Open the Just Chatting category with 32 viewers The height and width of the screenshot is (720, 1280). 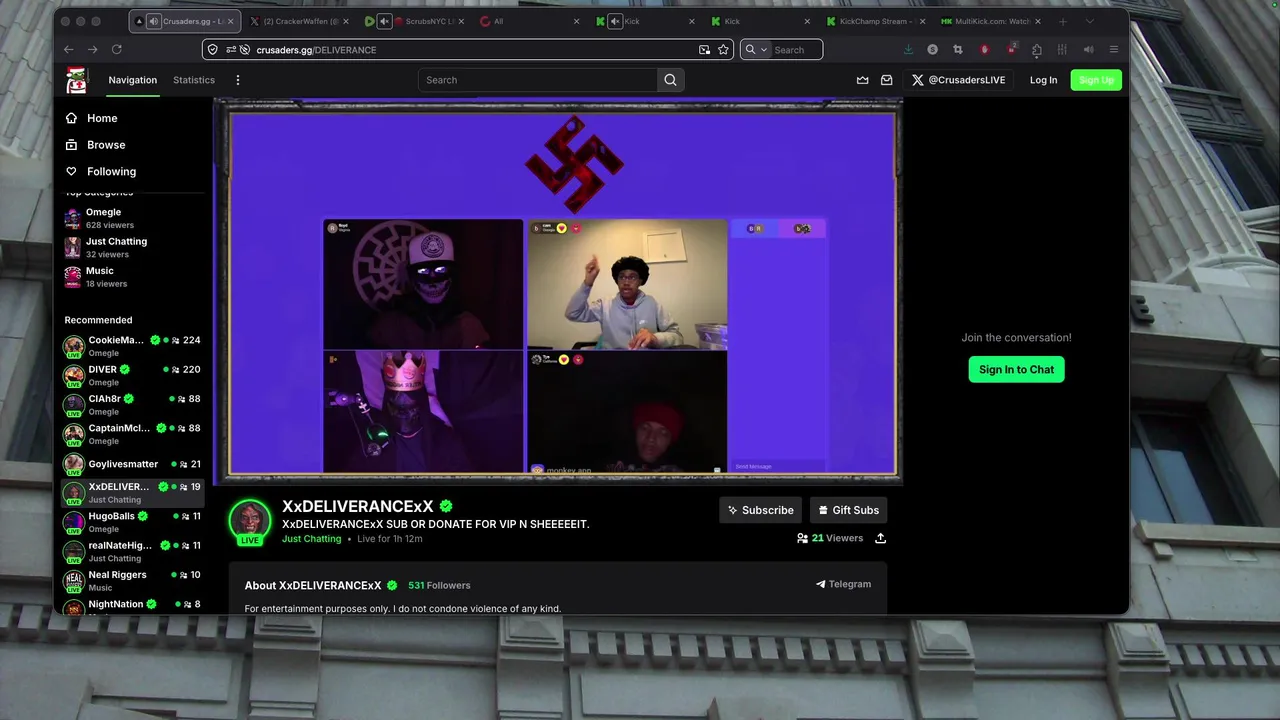click(132, 247)
